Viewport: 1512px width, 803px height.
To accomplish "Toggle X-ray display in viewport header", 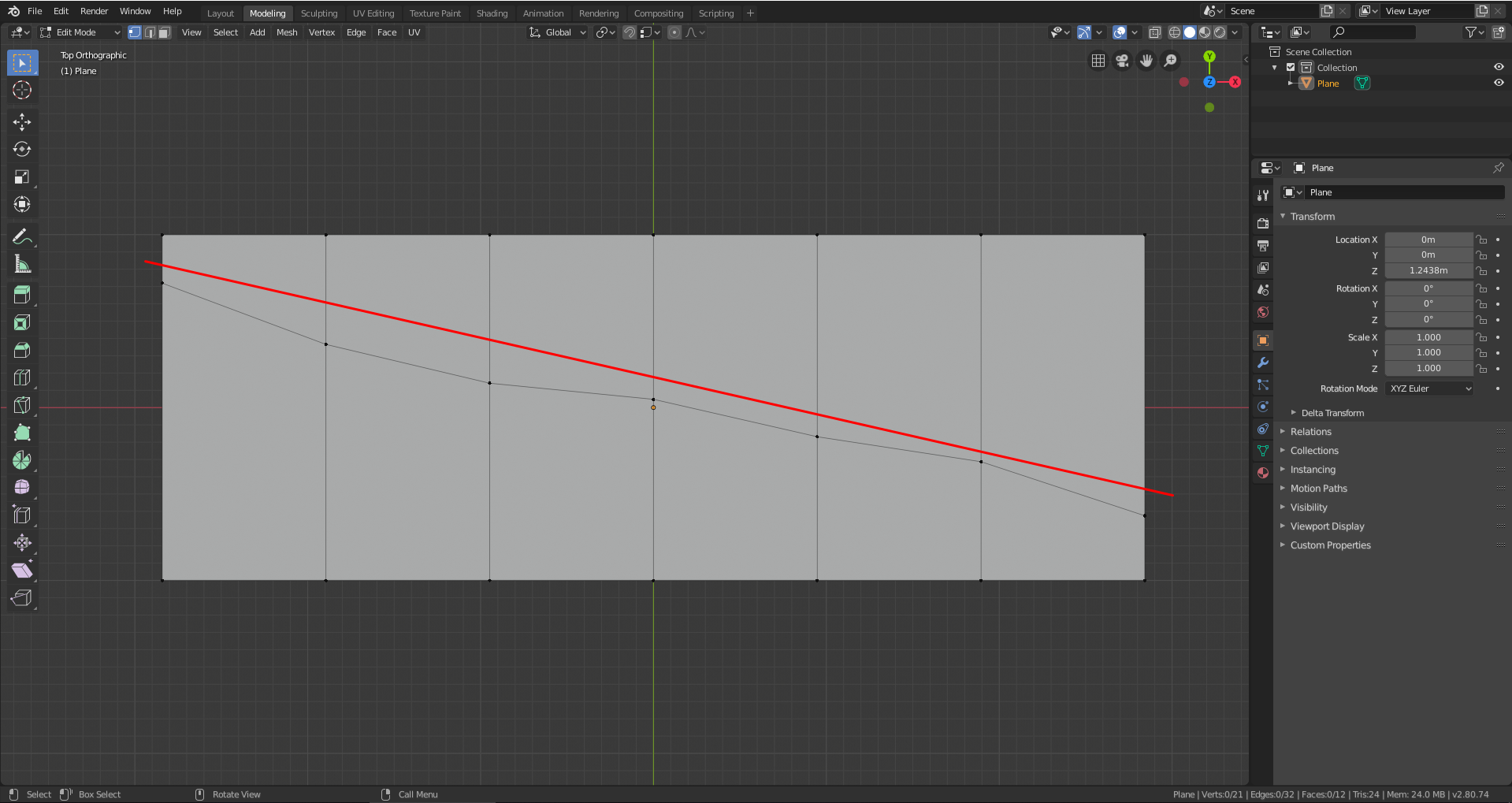I will pos(1155,32).
